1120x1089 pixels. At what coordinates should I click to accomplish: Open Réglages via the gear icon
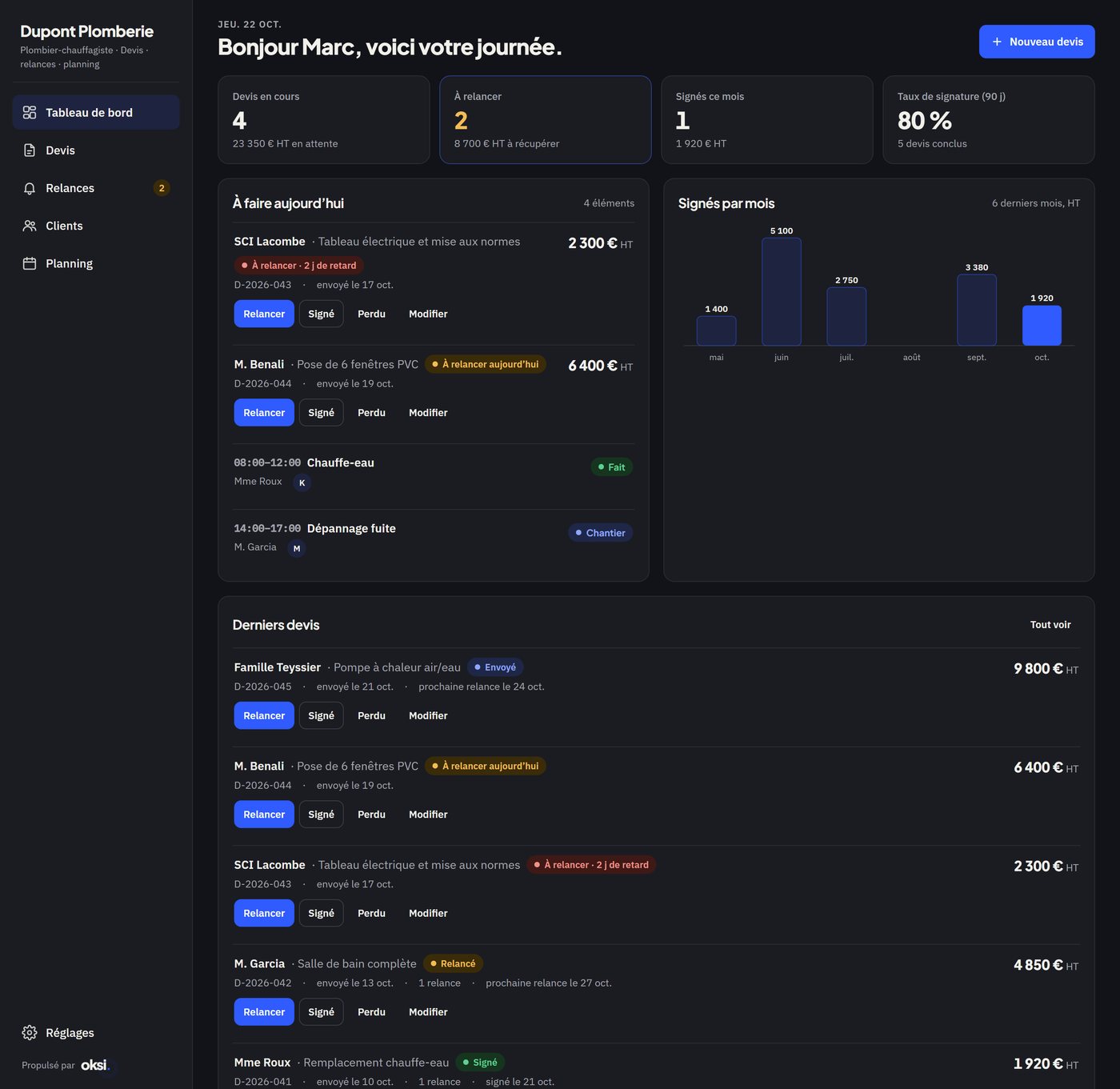[x=30, y=1032]
